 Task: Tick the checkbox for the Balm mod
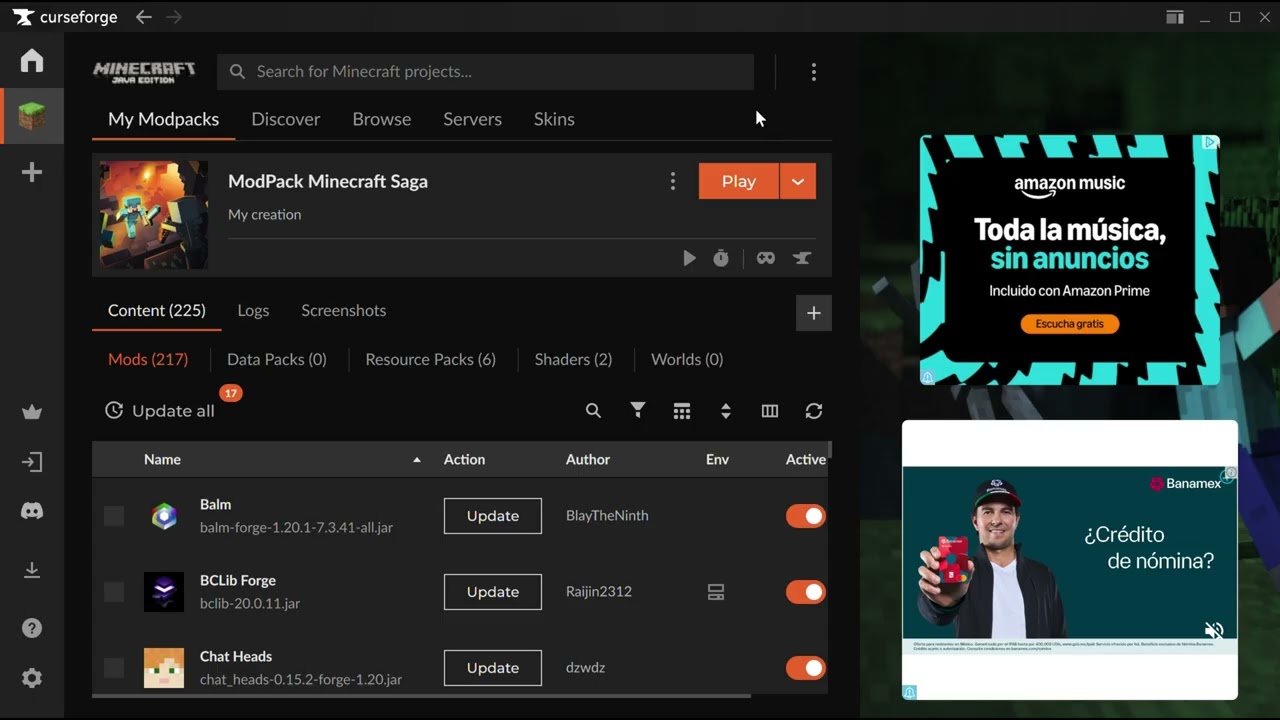click(114, 516)
